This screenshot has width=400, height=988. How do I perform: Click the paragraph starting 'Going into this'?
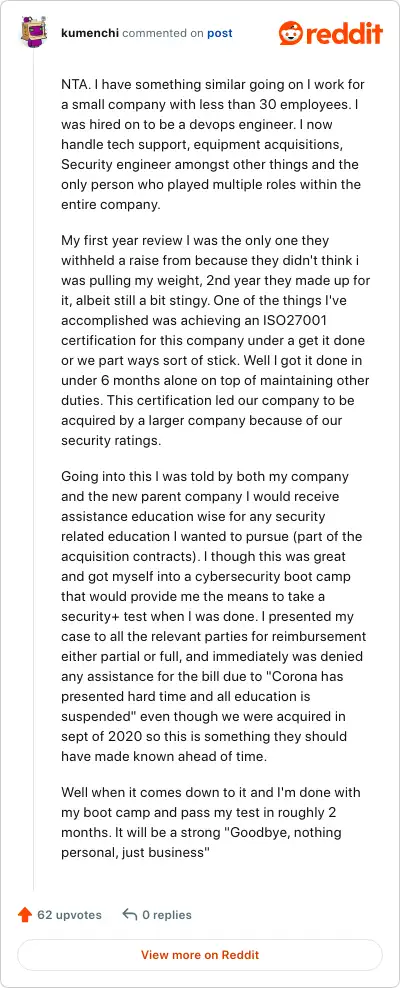click(214, 616)
